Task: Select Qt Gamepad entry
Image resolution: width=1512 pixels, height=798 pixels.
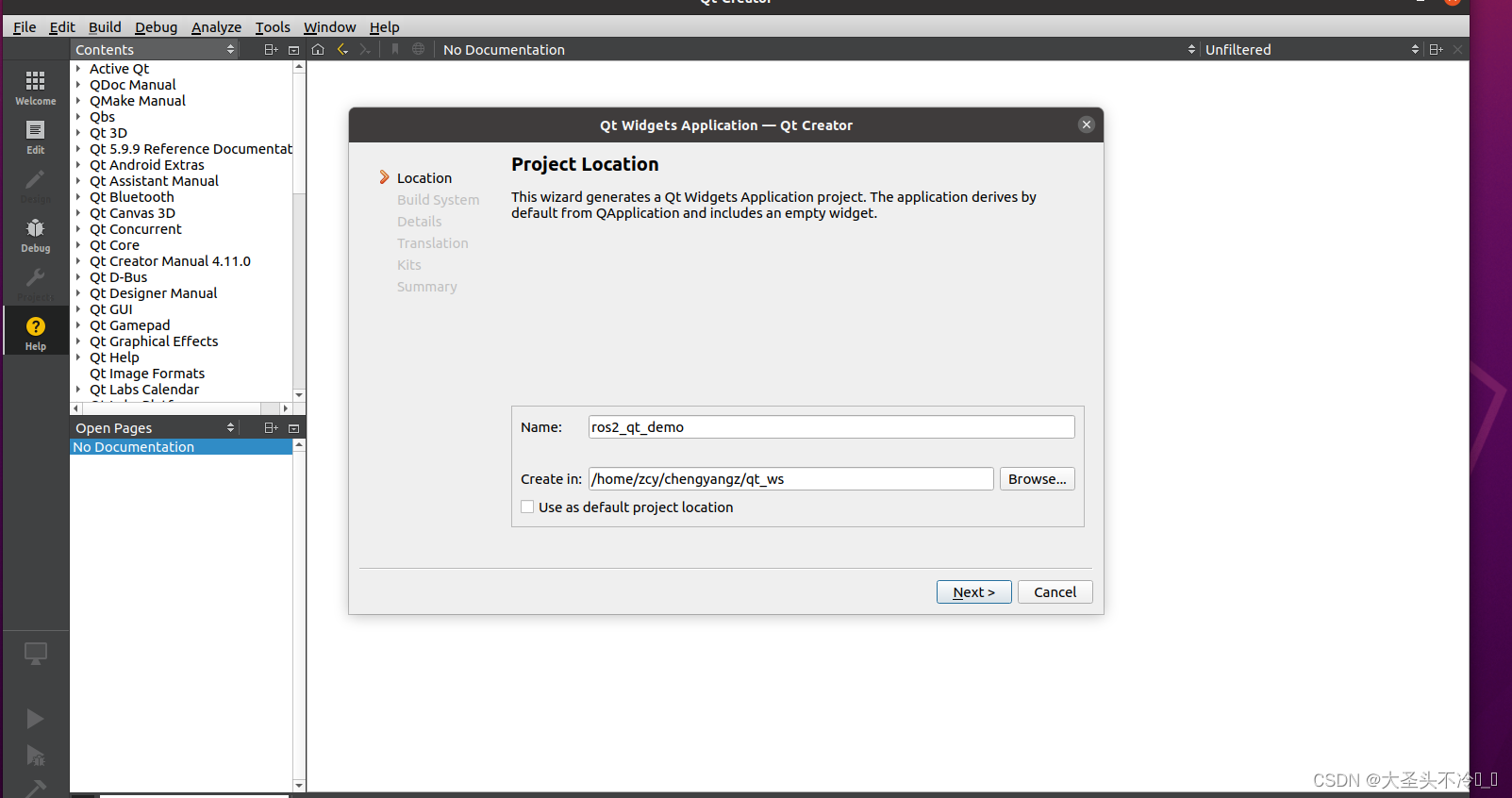Action: click(130, 324)
